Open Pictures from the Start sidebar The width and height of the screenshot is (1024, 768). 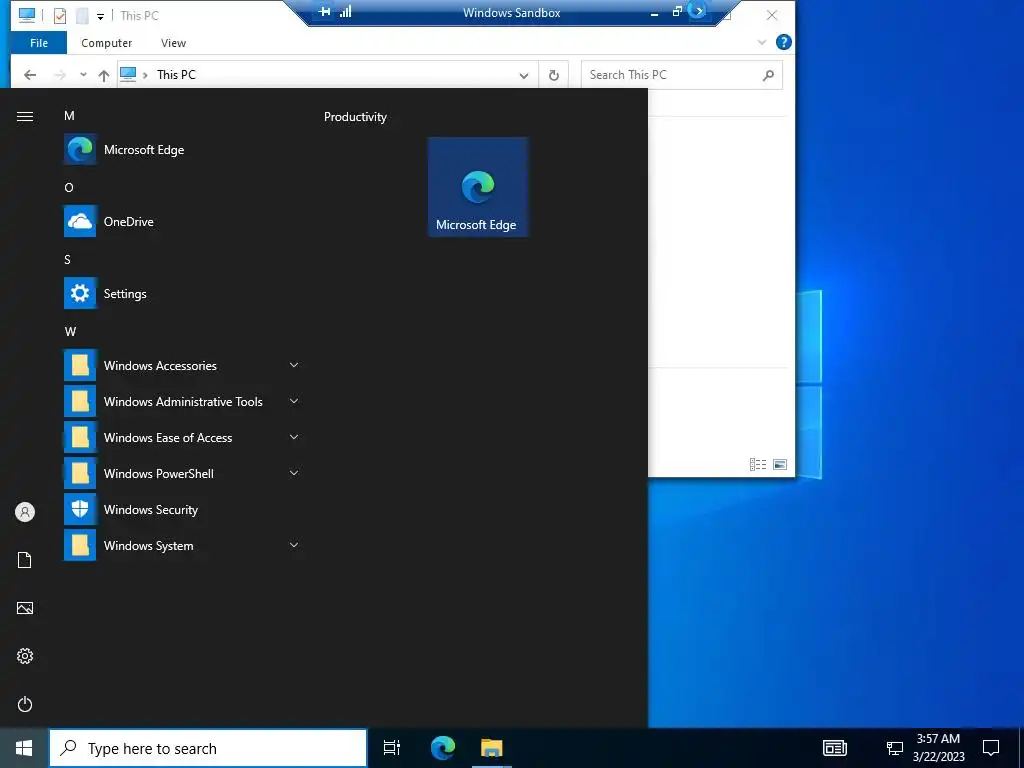[x=25, y=608]
